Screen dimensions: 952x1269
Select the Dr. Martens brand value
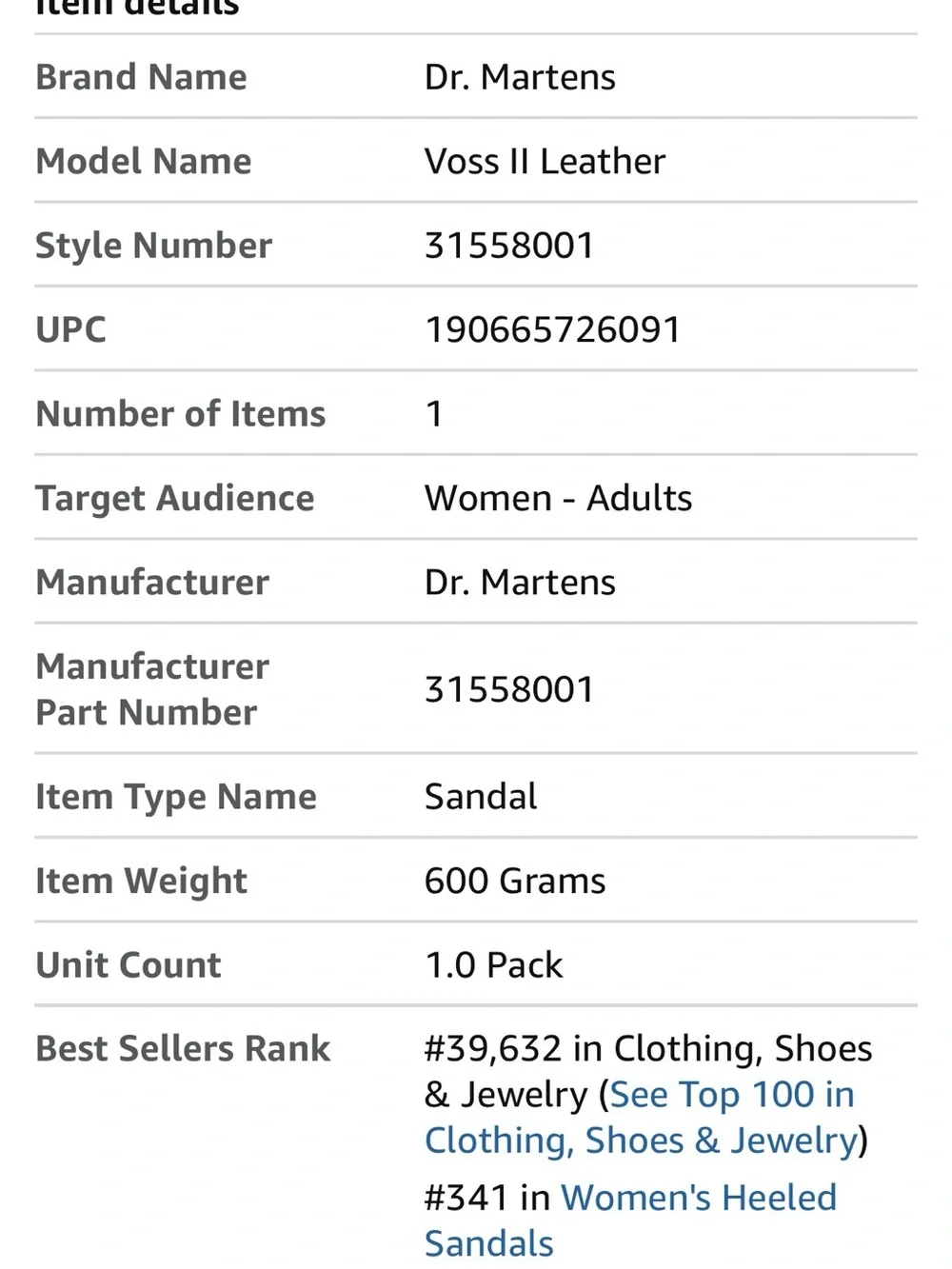pos(520,77)
